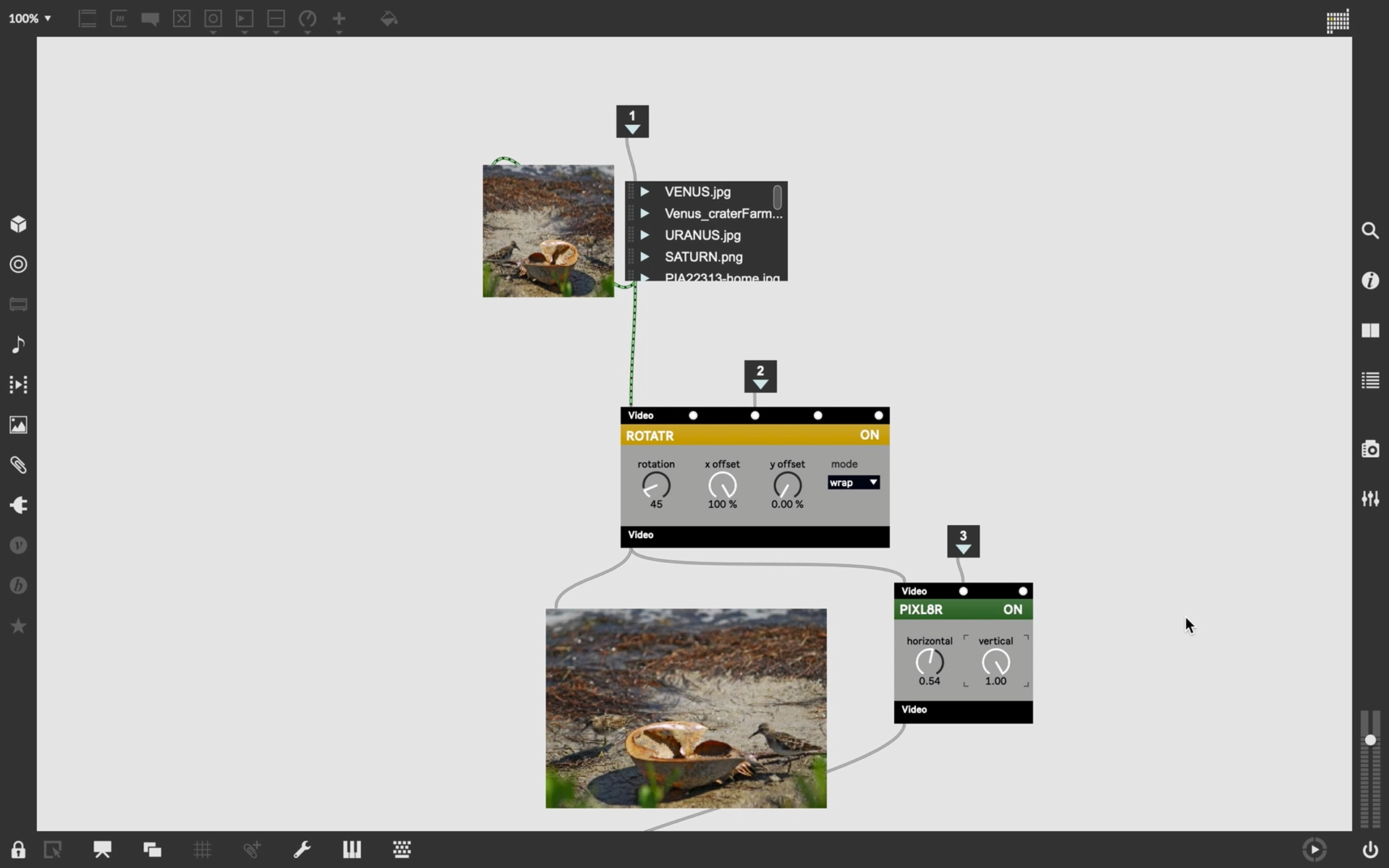
Task: Click the object box icon in top toolbar
Action: [88, 19]
